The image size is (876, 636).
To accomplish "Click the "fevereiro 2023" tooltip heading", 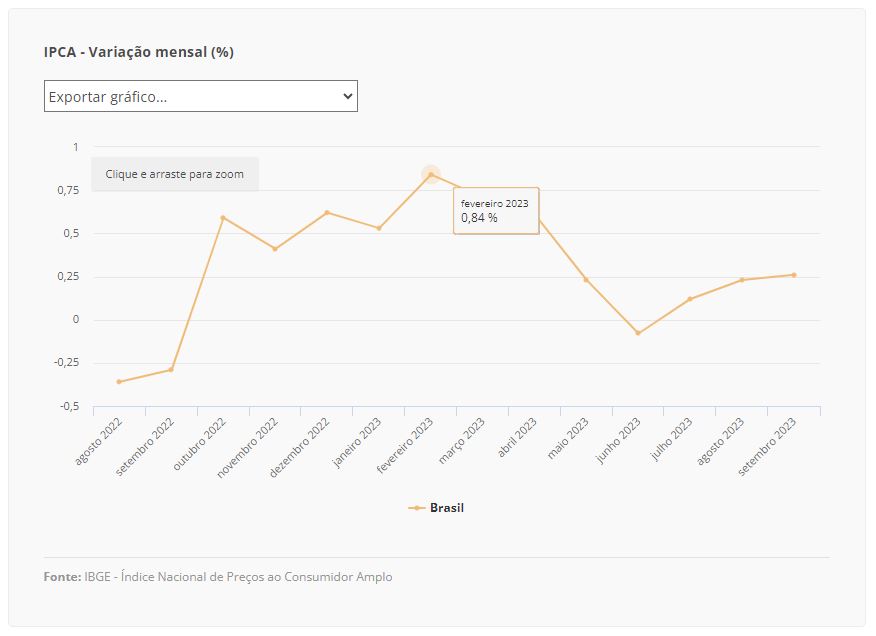I will pos(494,203).
